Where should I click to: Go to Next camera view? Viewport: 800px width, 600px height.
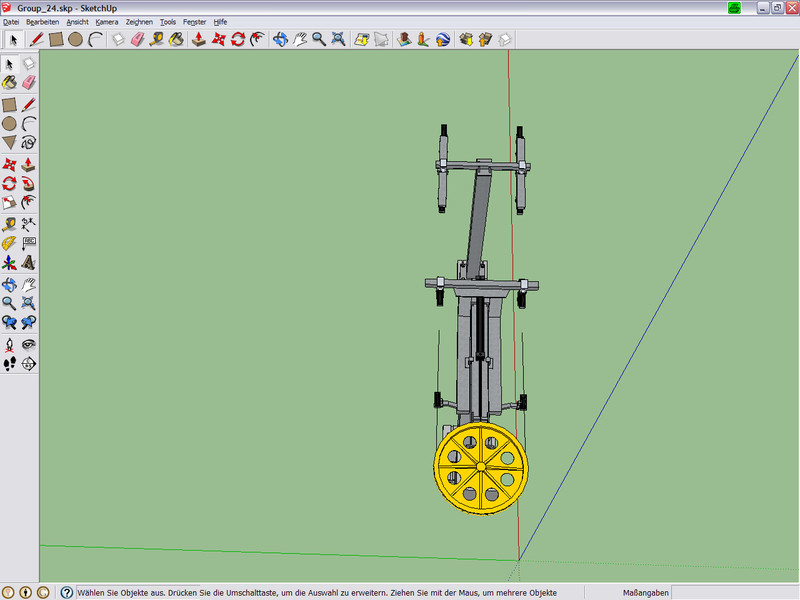coord(29,322)
